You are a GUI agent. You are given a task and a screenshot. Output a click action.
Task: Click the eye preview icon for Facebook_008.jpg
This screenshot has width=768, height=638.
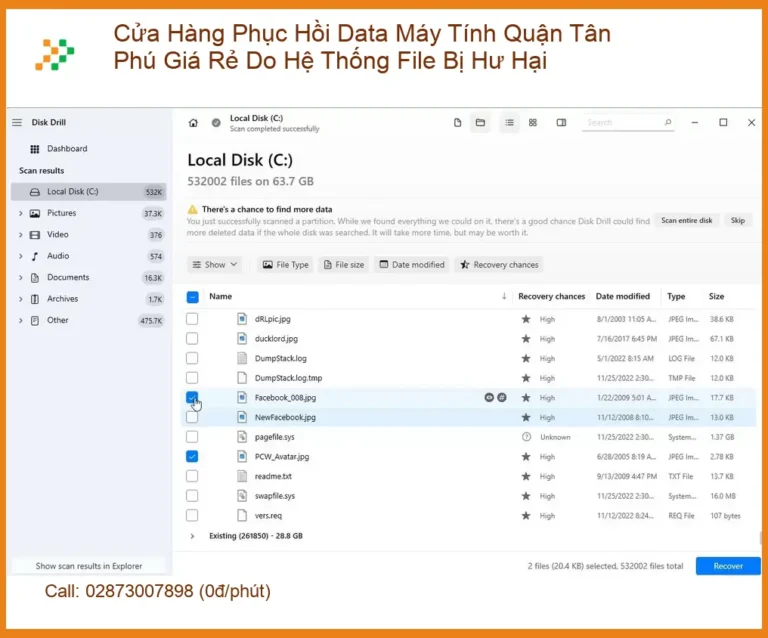click(489, 398)
